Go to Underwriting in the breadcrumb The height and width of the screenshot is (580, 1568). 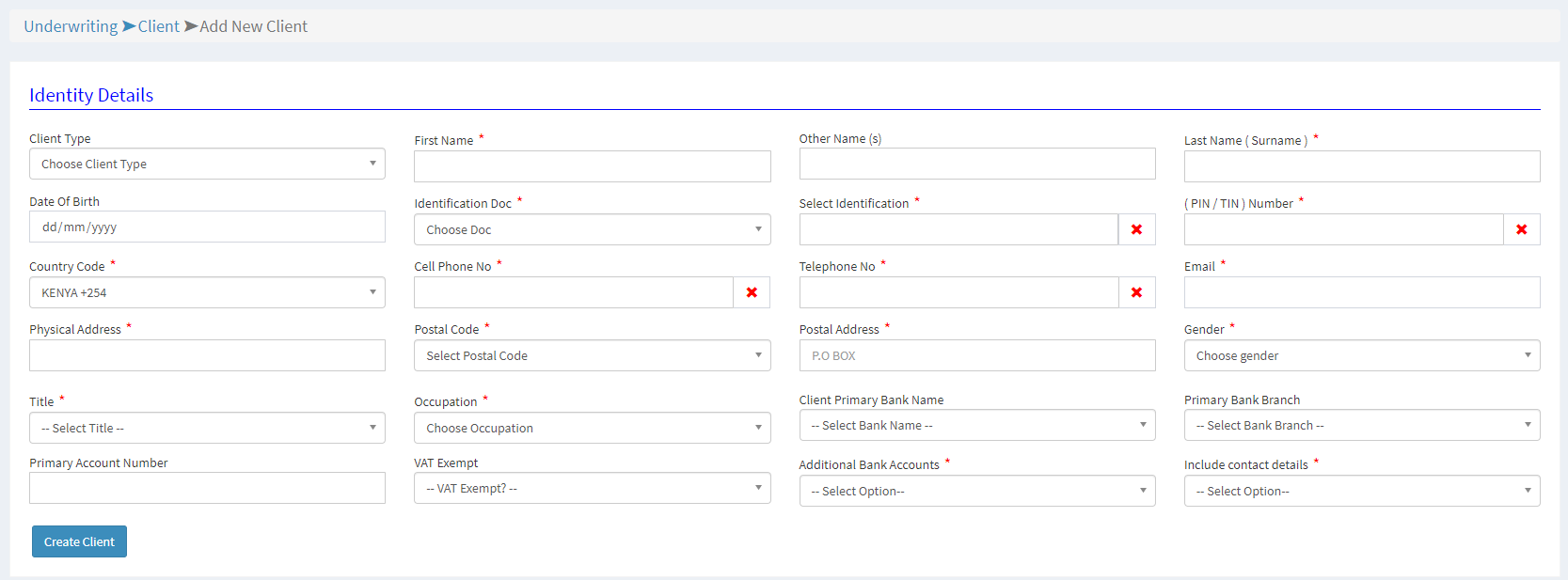coord(71,26)
